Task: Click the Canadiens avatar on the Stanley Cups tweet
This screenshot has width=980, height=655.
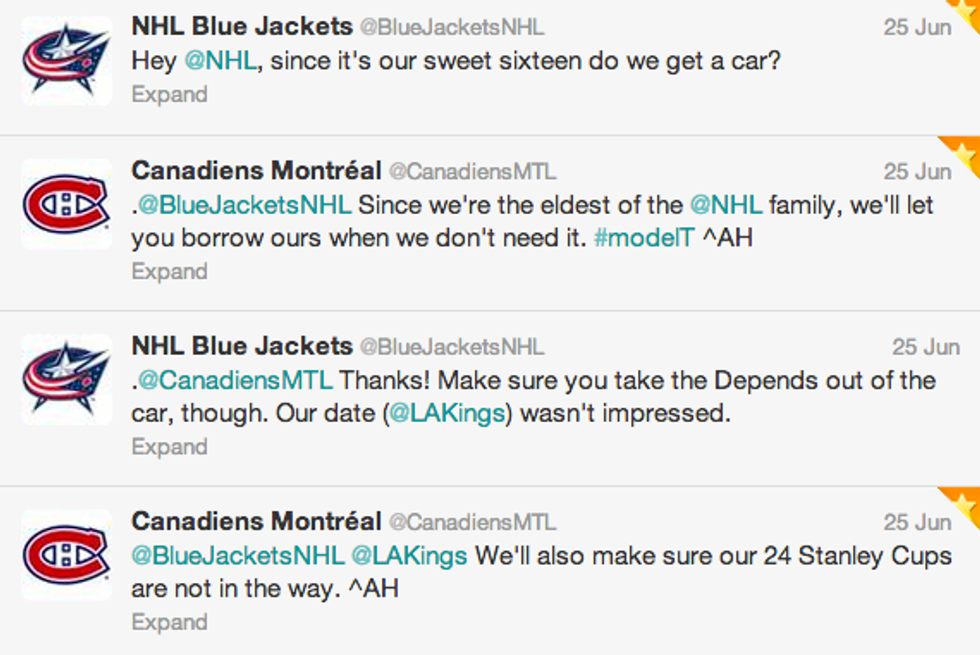Action: (x=66, y=554)
